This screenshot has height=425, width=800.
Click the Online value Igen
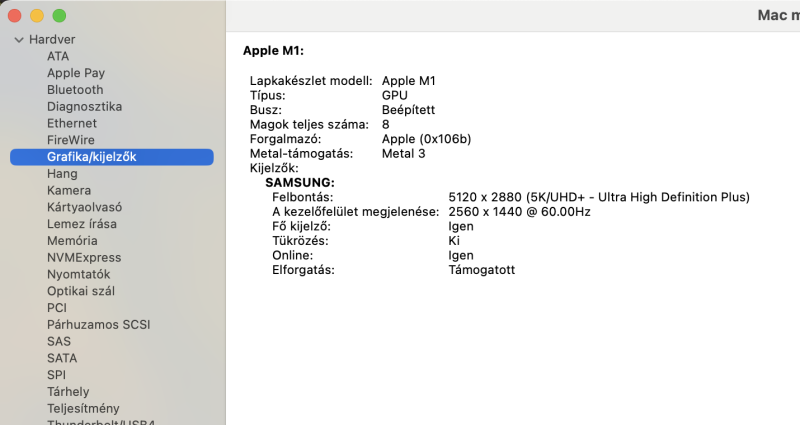(461, 256)
